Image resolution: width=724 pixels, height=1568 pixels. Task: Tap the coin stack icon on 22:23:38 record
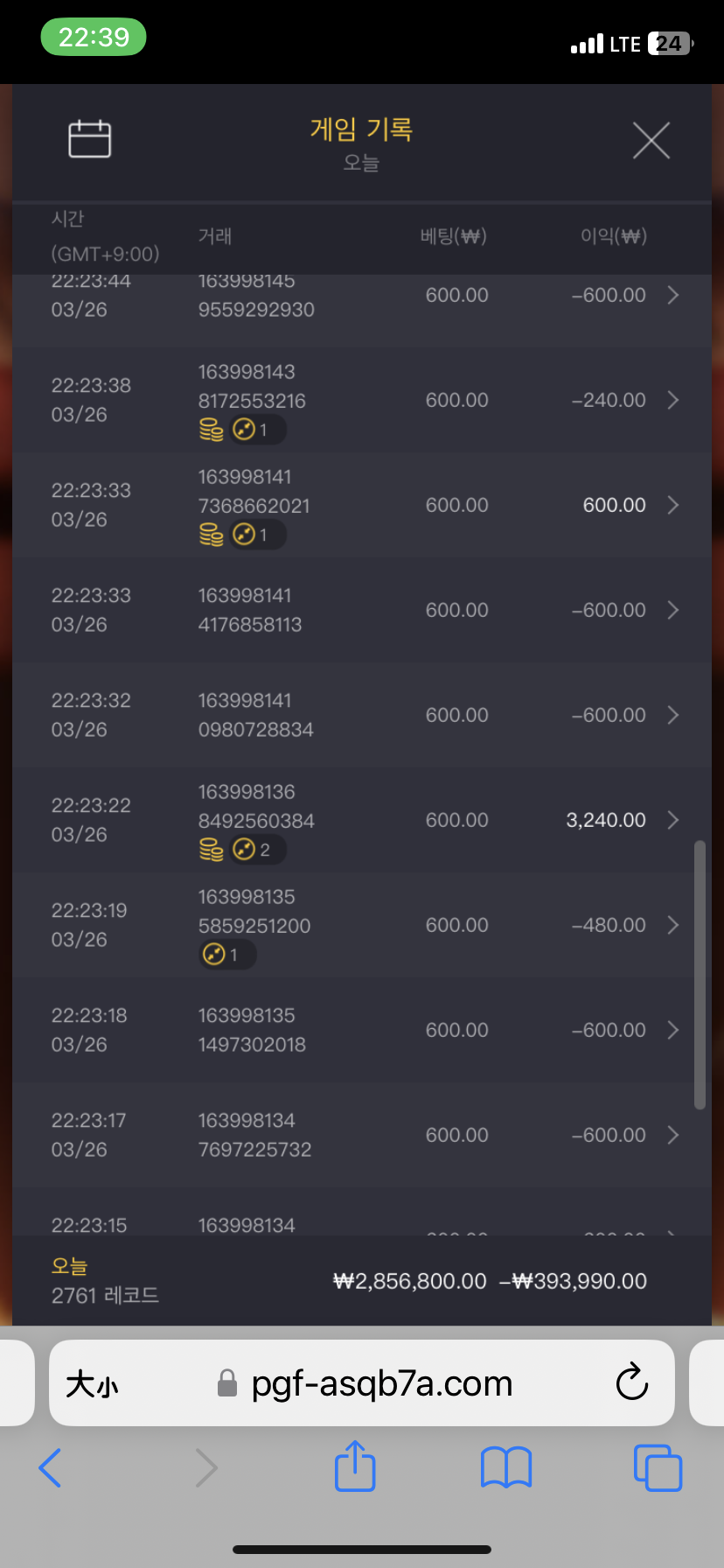[x=212, y=430]
